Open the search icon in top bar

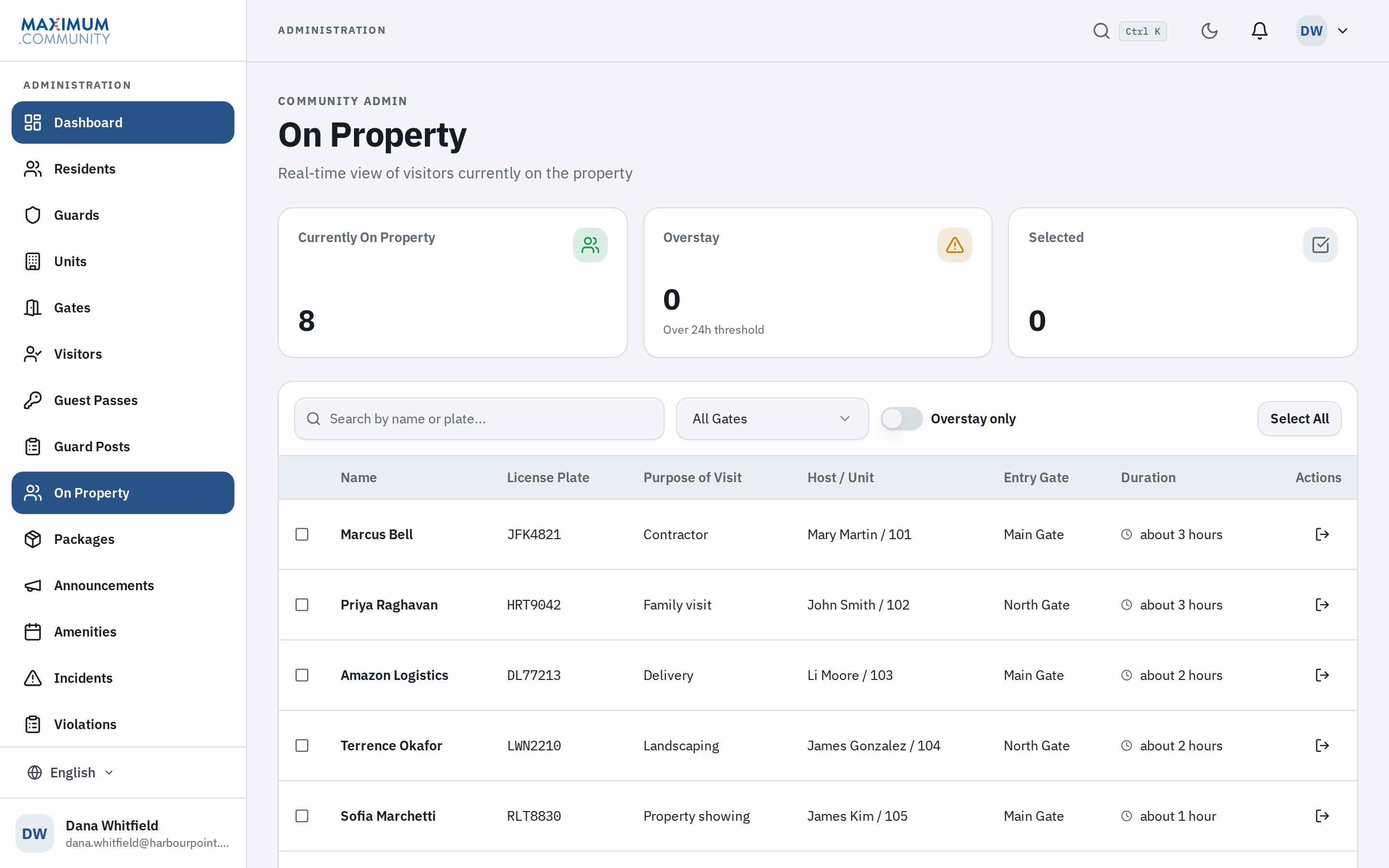pos(1101,31)
